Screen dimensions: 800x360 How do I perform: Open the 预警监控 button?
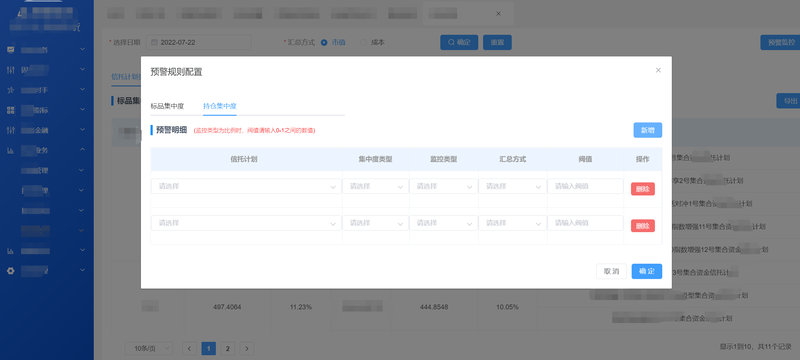(x=781, y=42)
